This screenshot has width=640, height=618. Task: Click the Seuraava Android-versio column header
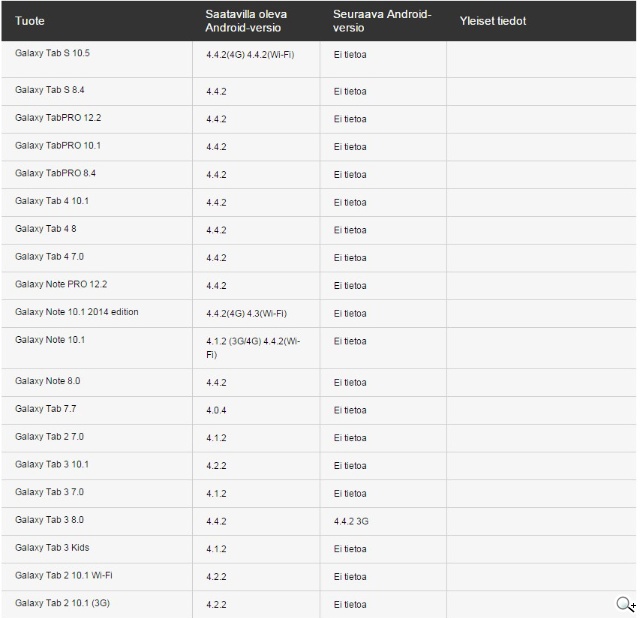click(x=381, y=21)
